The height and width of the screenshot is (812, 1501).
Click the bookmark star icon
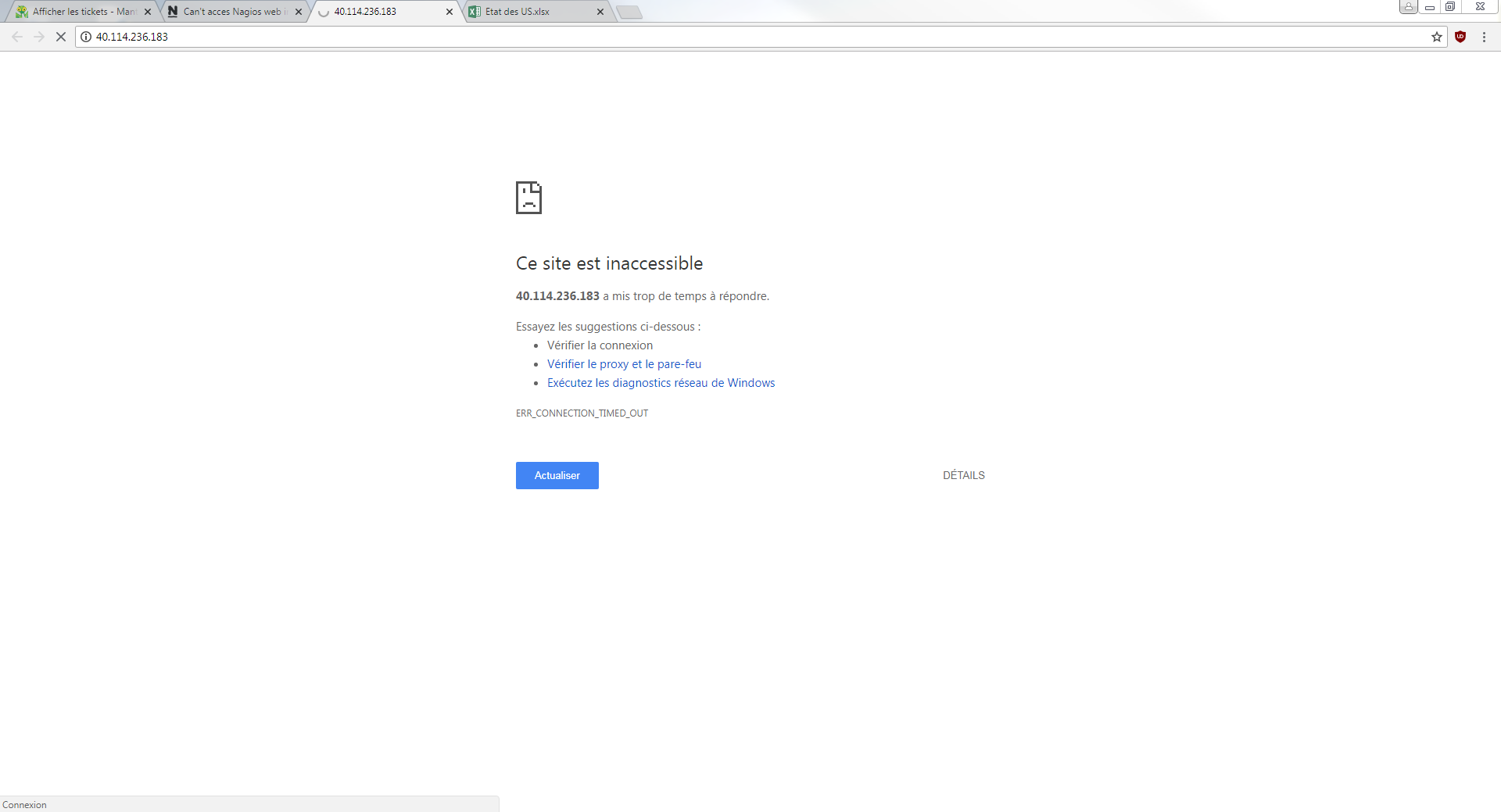[1436, 37]
